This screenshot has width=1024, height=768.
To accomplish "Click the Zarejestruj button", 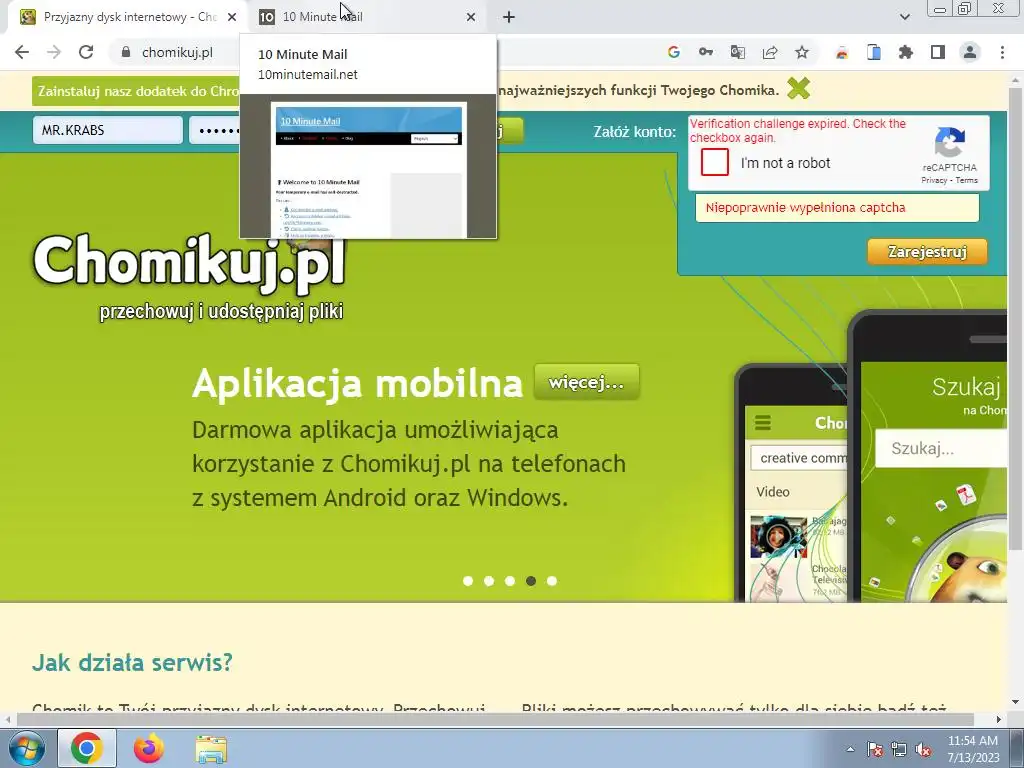I will click(927, 251).
